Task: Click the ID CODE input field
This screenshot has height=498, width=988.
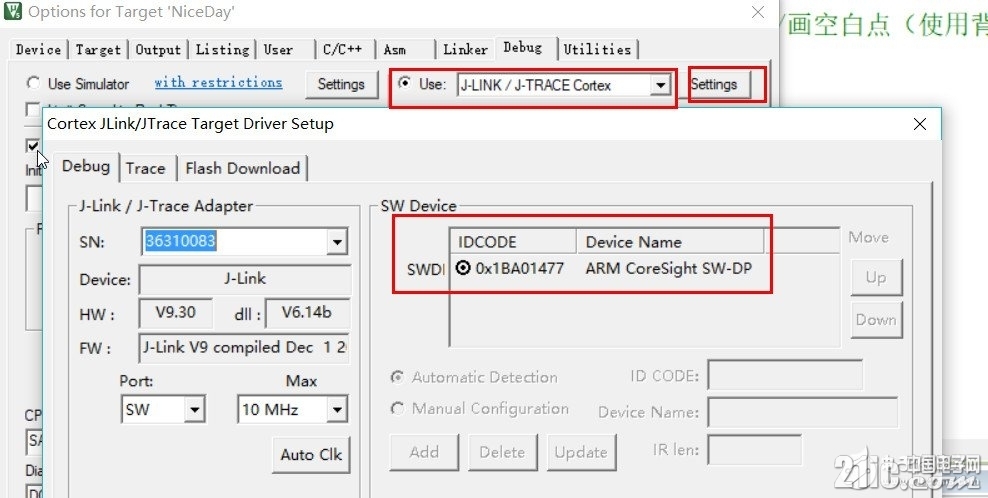Action: 785,375
